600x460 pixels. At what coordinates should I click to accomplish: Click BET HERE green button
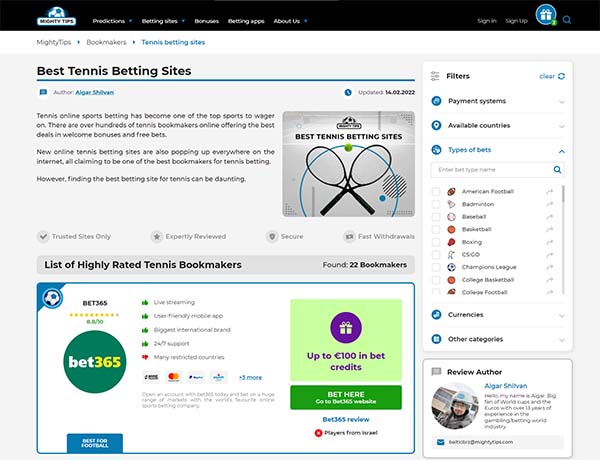[x=346, y=397]
